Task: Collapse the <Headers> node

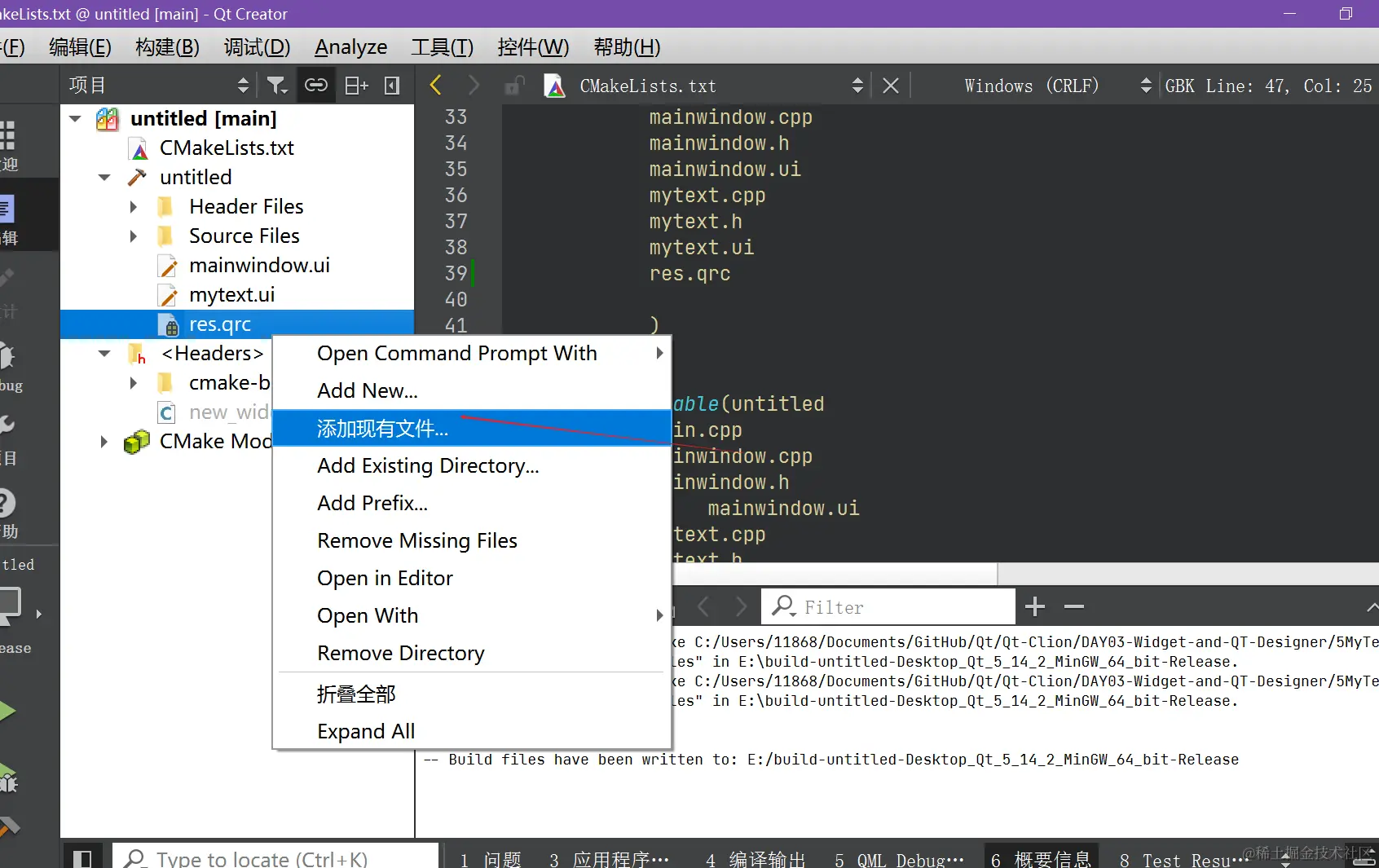Action: tap(104, 354)
